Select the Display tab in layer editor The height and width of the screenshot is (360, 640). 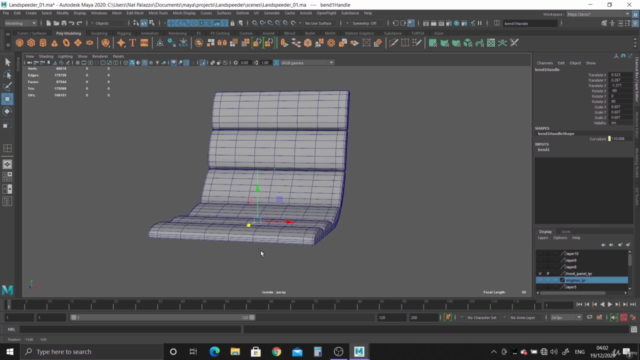pos(545,231)
